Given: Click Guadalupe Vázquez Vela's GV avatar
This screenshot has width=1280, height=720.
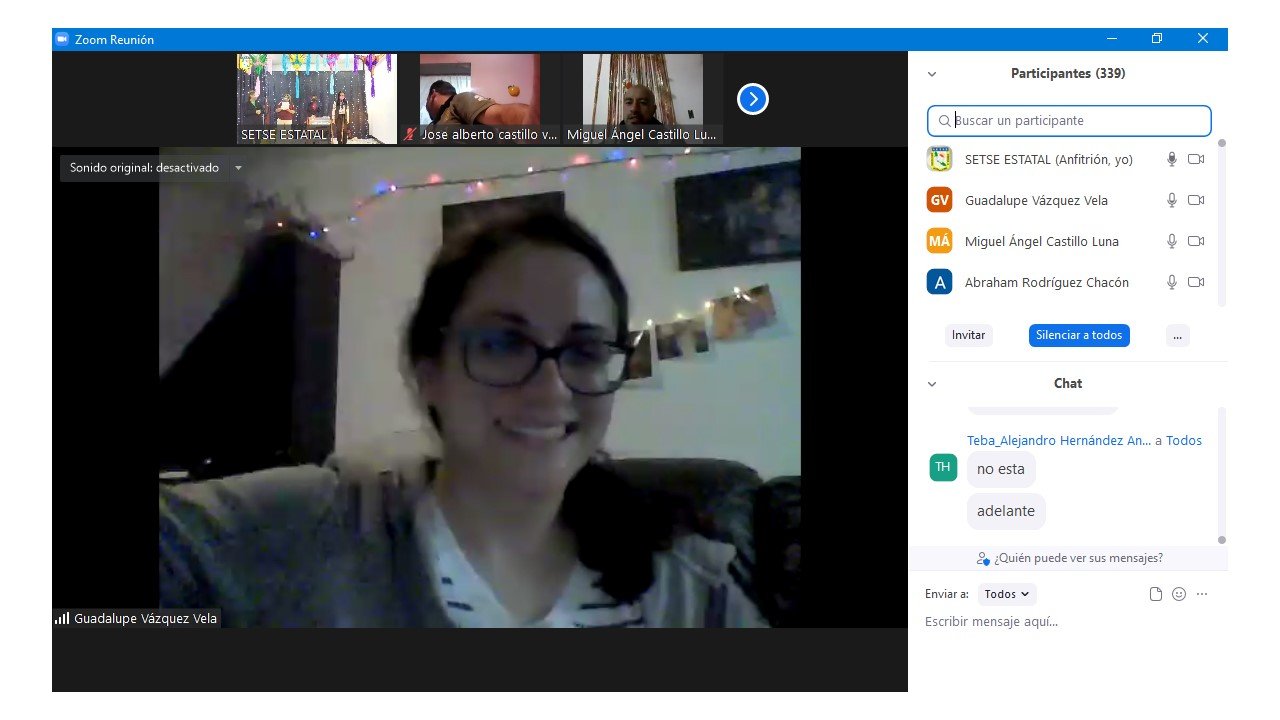Looking at the screenshot, I should tap(939, 200).
